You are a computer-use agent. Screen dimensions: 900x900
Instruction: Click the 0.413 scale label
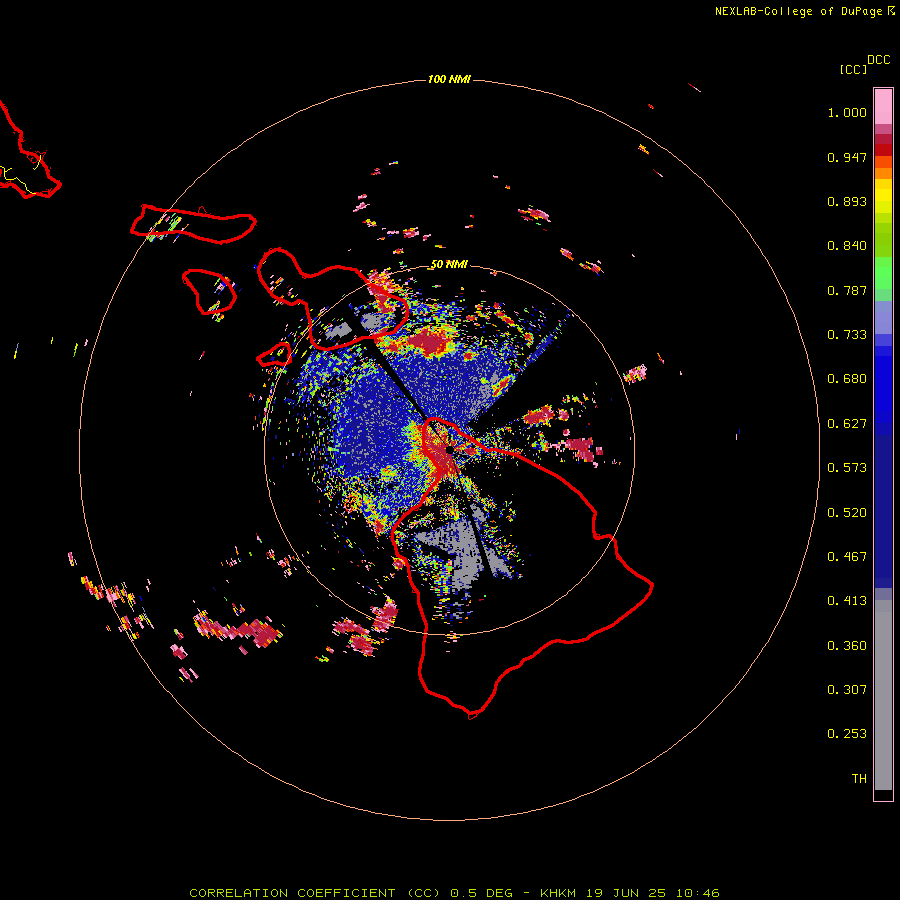(847, 601)
